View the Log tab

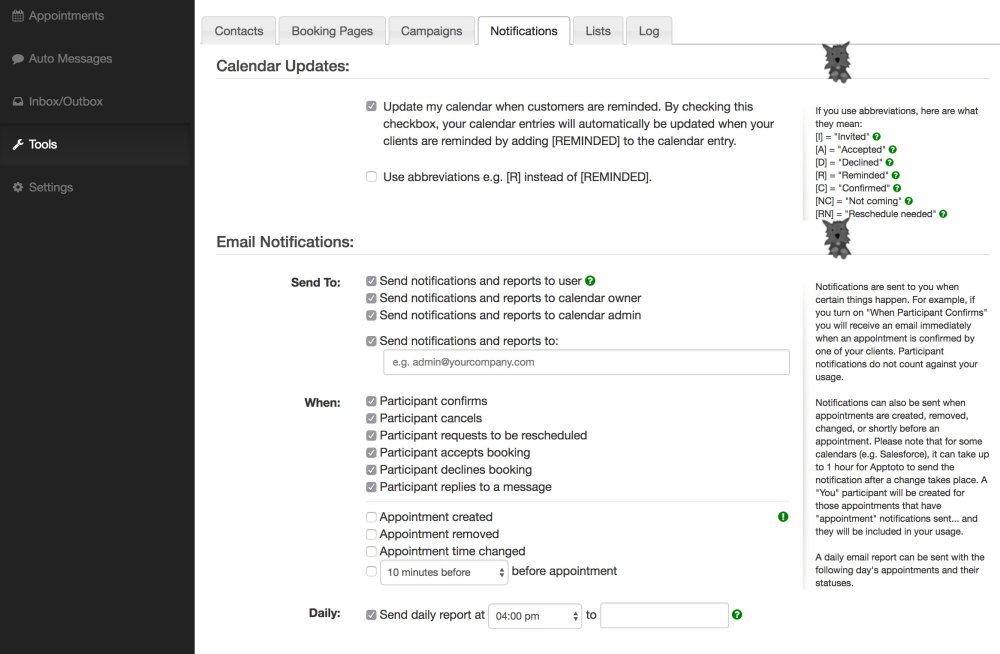[x=649, y=31]
